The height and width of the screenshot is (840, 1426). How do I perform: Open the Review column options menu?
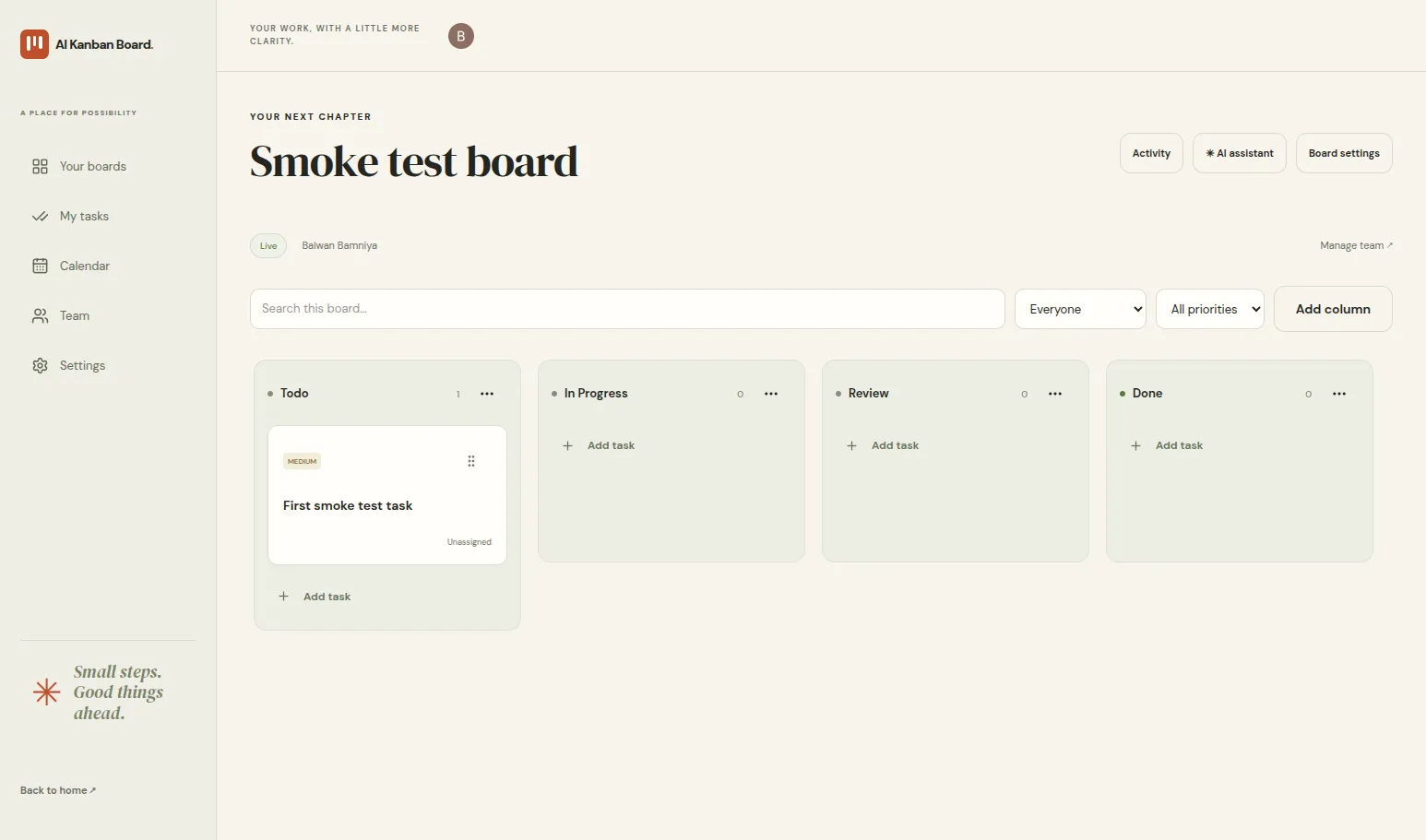tap(1055, 394)
